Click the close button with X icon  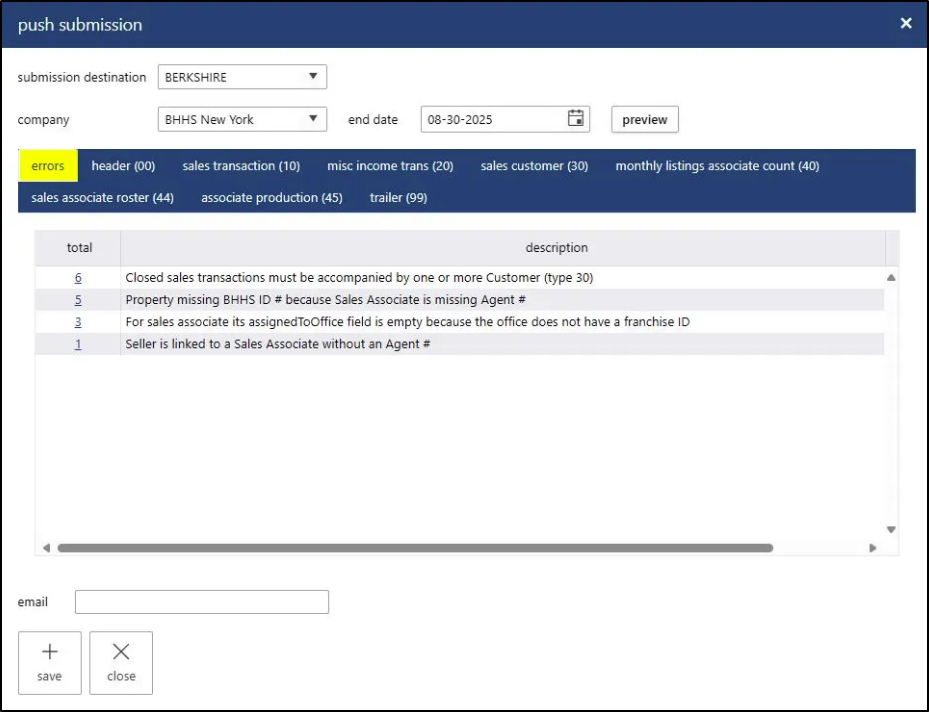121,663
